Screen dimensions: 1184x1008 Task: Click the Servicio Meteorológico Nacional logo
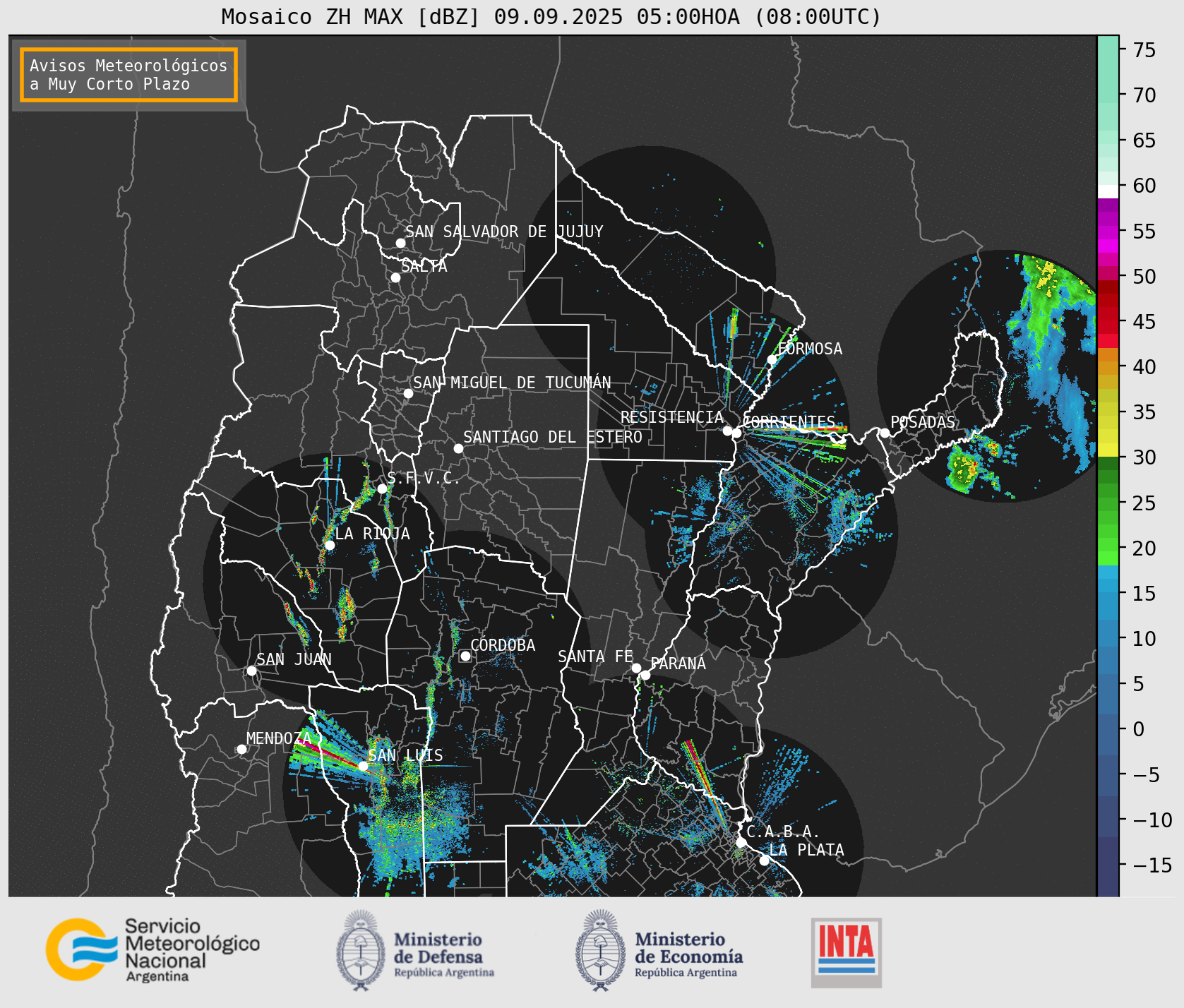(153, 950)
